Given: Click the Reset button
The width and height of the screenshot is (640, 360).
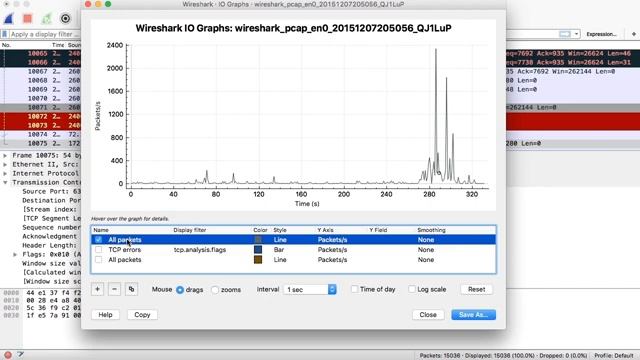Looking at the screenshot, I should (476, 289).
